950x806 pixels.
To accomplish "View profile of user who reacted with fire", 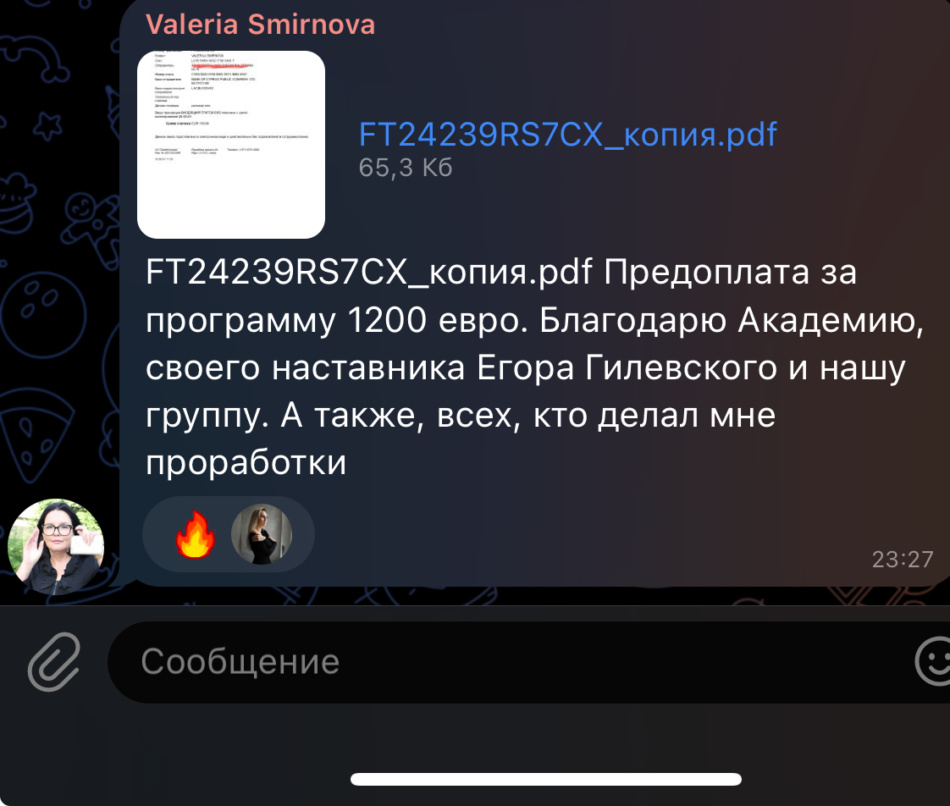I will [x=262, y=535].
